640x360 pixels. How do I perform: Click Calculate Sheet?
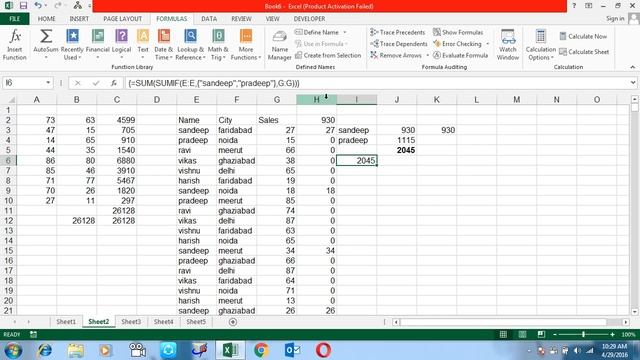pyautogui.click(x=584, y=52)
